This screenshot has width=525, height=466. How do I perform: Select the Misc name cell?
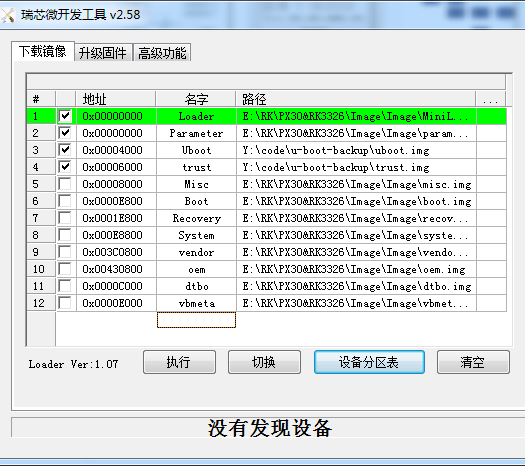(x=196, y=184)
